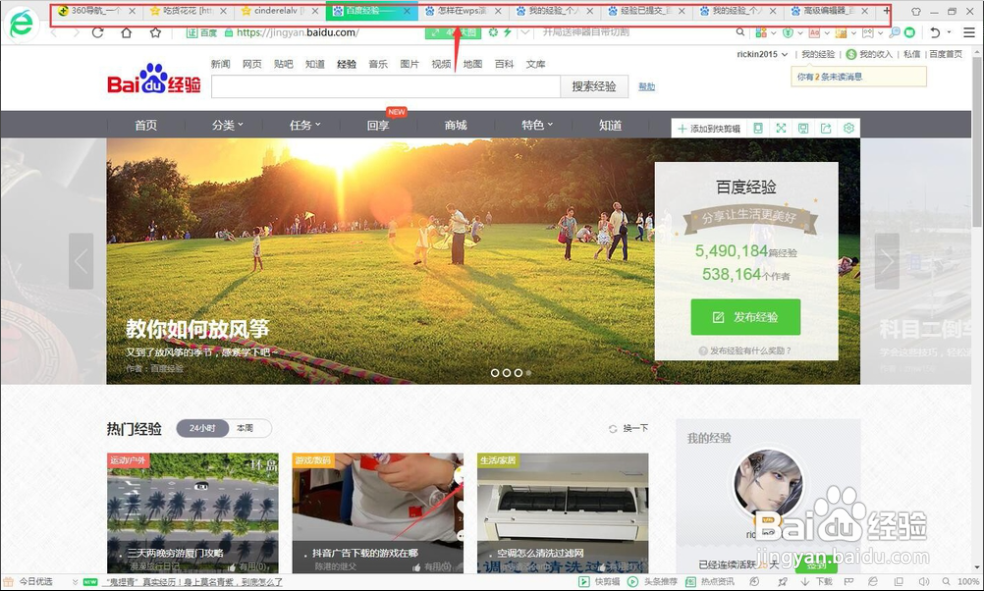Select third carousel dot indicator
The width and height of the screenshot is (984, 591).
click(518, 373)
